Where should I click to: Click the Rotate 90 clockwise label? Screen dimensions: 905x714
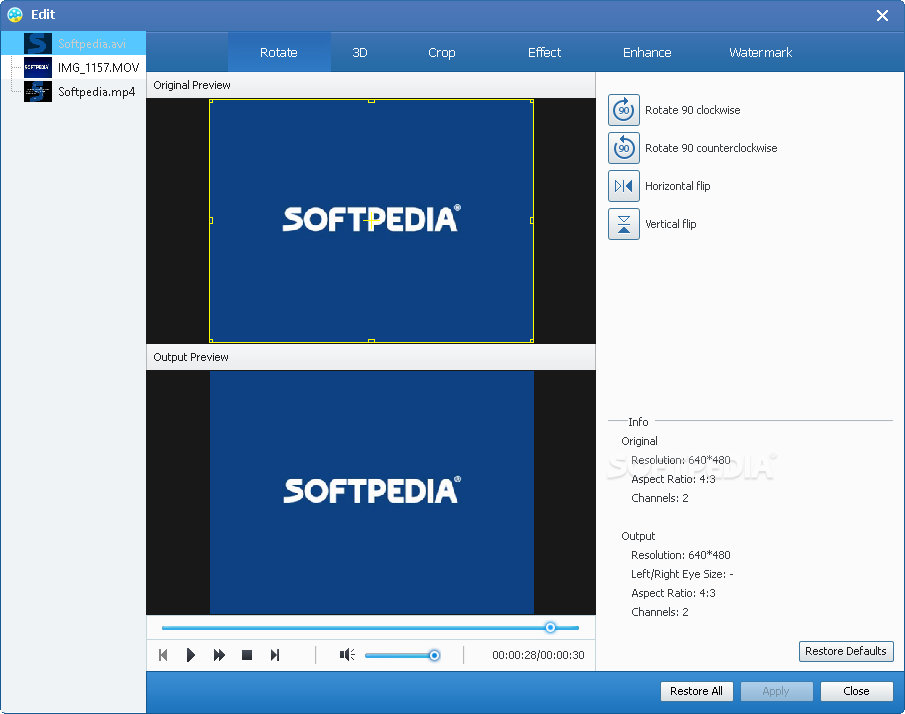pos(693,110)
